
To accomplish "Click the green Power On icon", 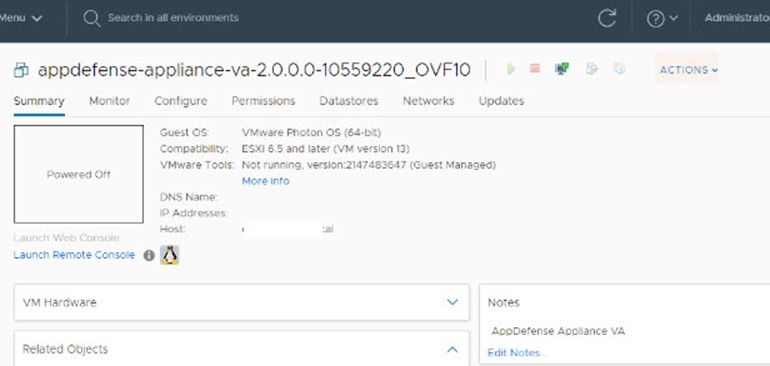I will pyautogui.click(x=511, y=69).
